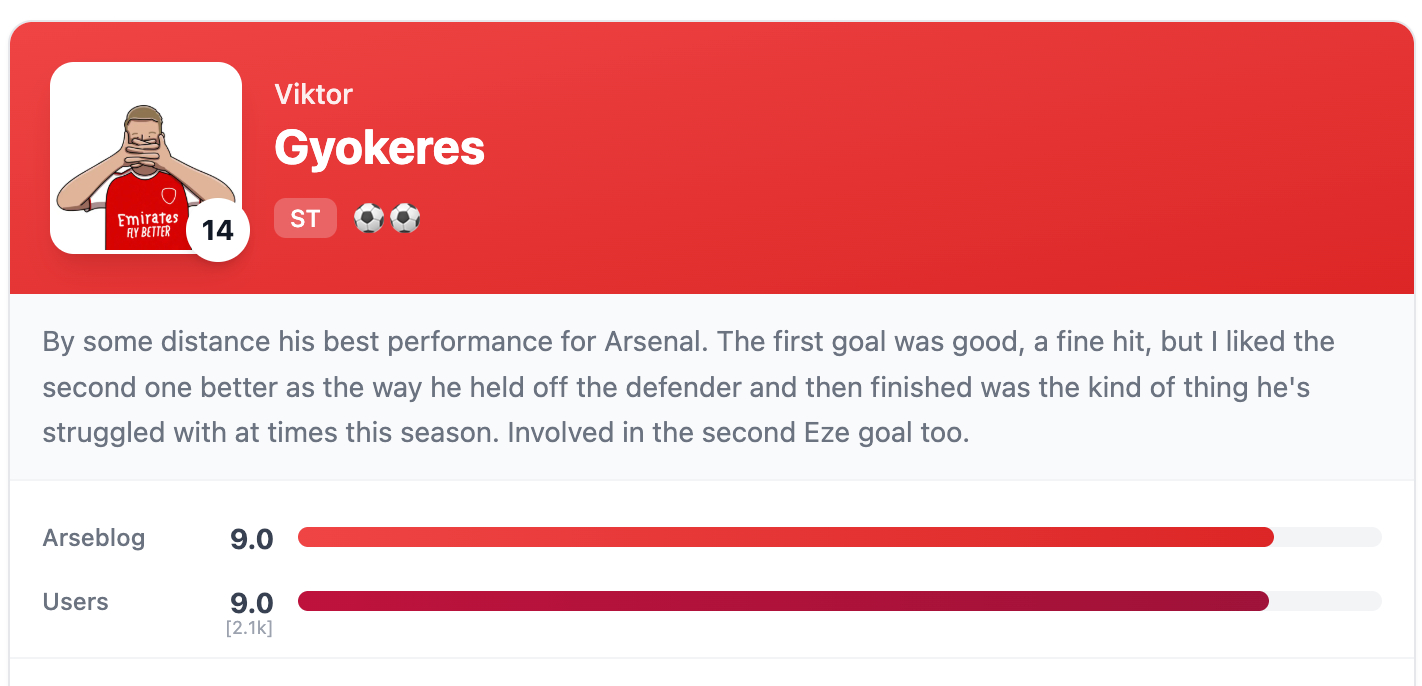Click the filled Arseblog rating bar
Screen dimensions: 1422x686
point(785,537)
